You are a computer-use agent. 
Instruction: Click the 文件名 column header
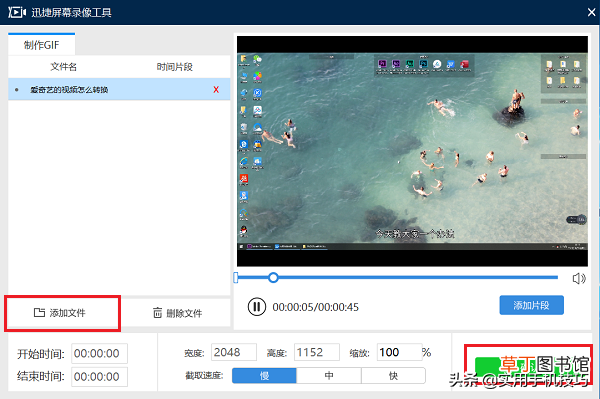[64, 67]
